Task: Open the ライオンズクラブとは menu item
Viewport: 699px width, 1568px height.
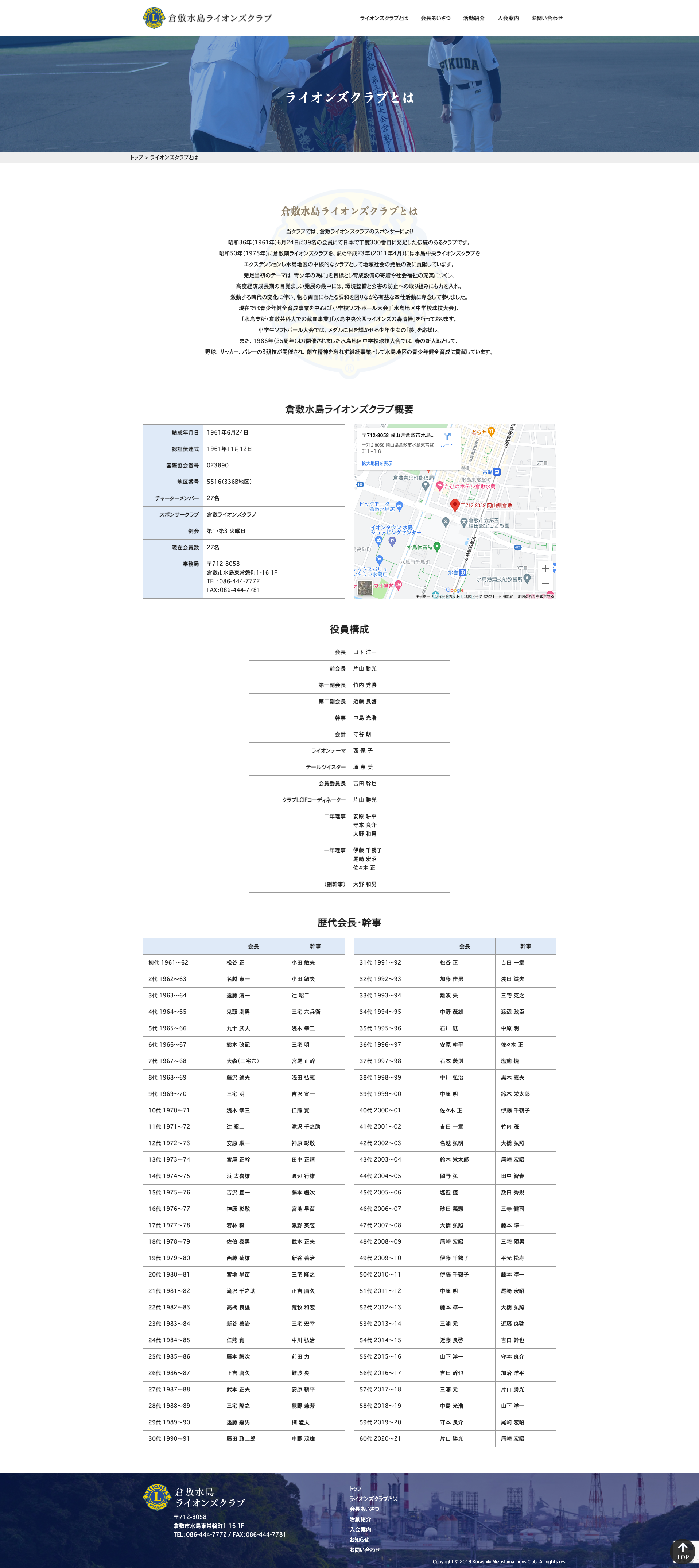Action: 384,18
